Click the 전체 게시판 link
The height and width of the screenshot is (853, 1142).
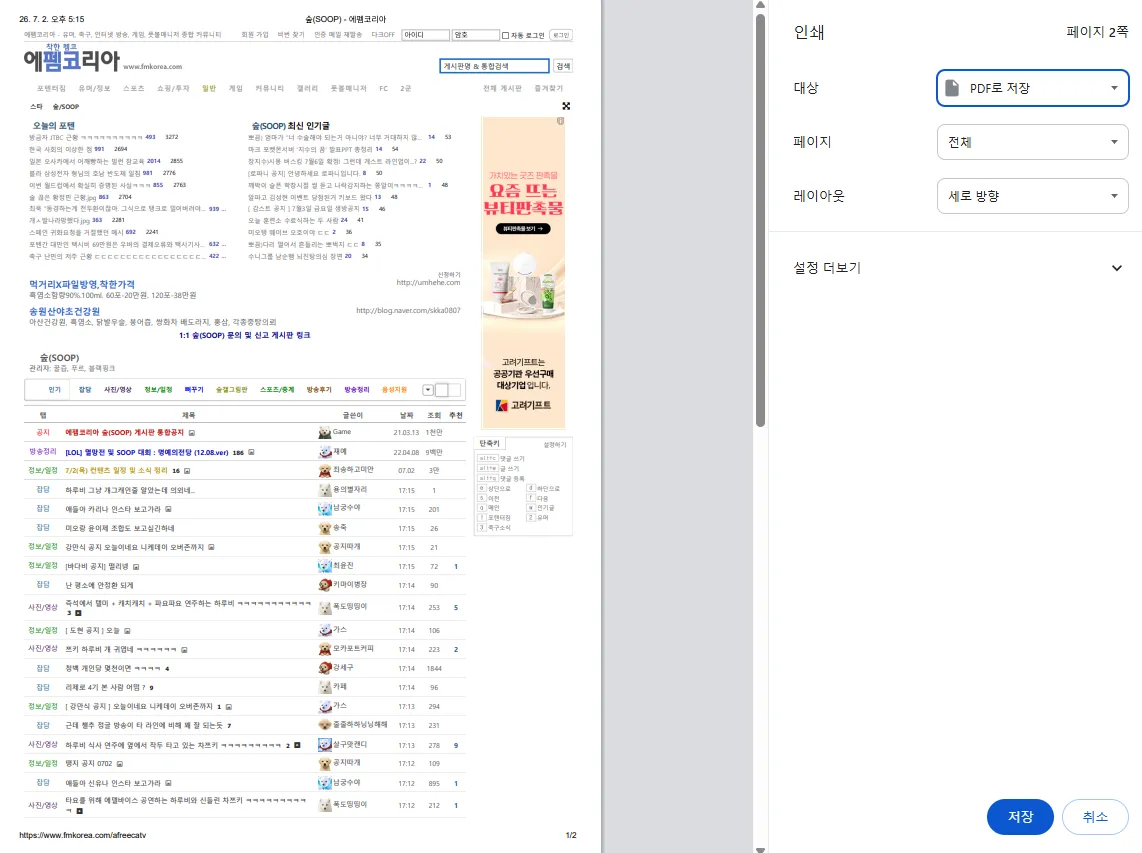pyautogui.click(x=502, y=88)
